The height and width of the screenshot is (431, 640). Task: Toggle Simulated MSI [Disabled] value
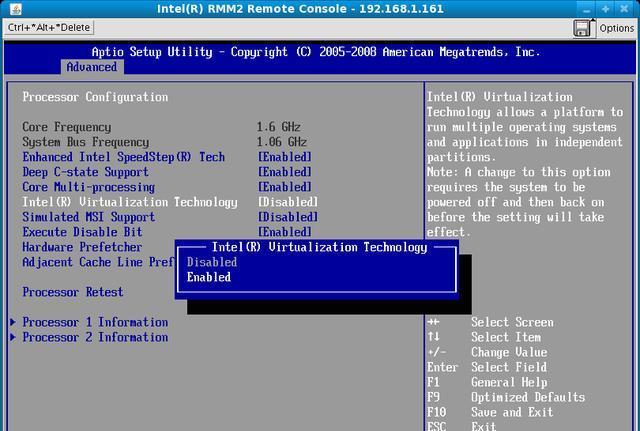click(x=288, y=217)
